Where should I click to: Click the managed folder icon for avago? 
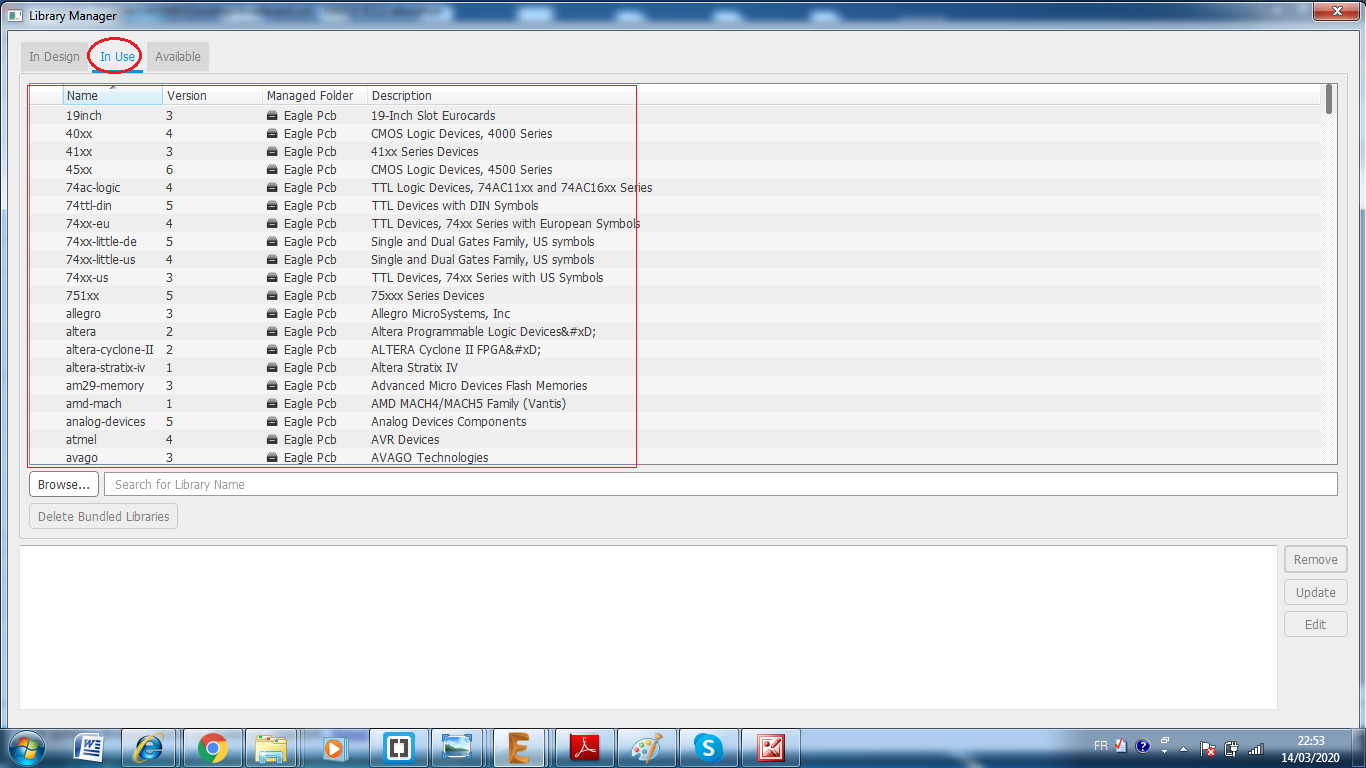click(272, 458)
